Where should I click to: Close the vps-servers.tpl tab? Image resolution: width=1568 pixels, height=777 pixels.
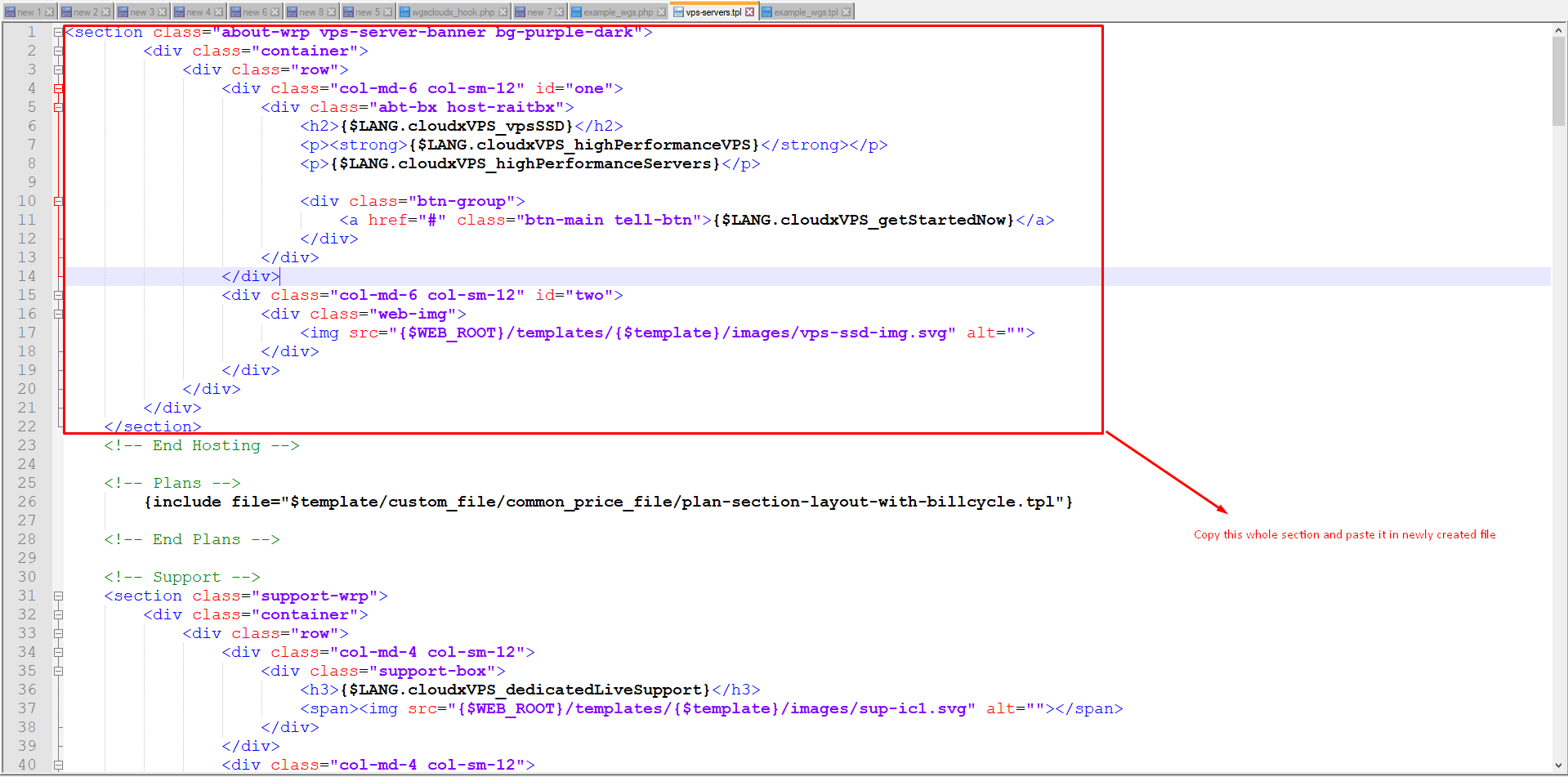[x=749, y=12]
